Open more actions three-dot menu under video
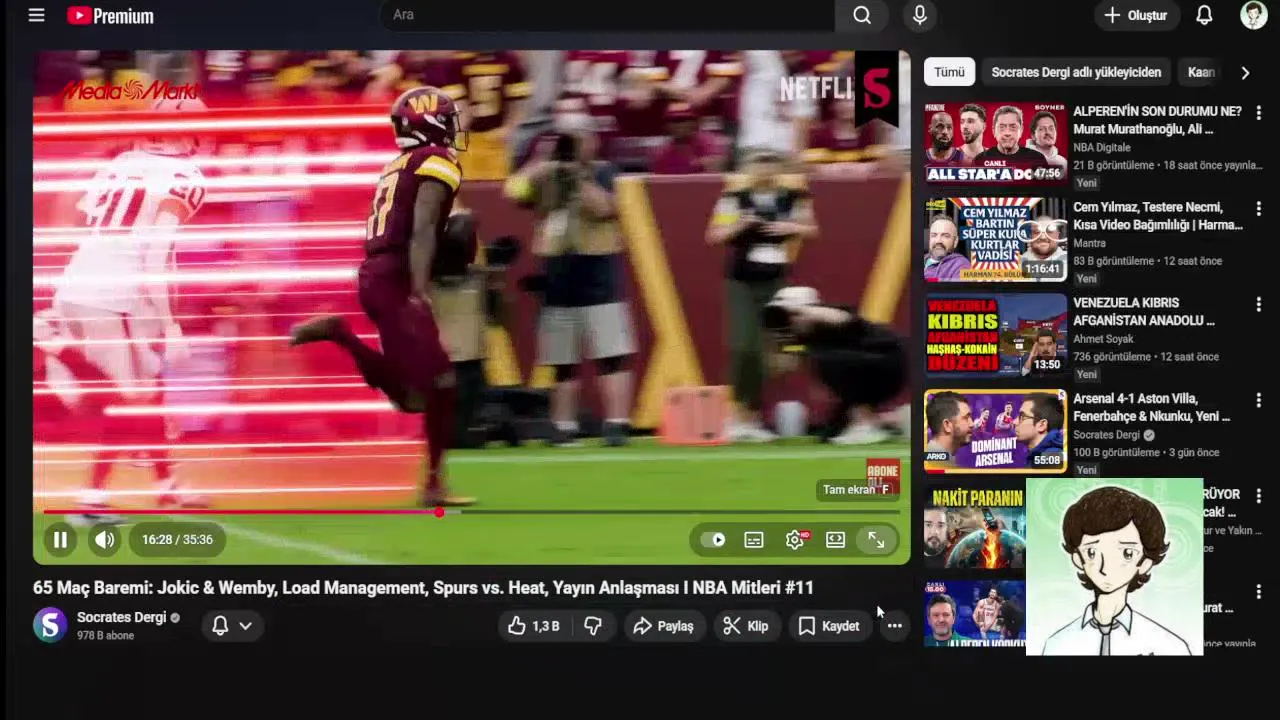1280x720 pixels. click(x=894, y=626)
